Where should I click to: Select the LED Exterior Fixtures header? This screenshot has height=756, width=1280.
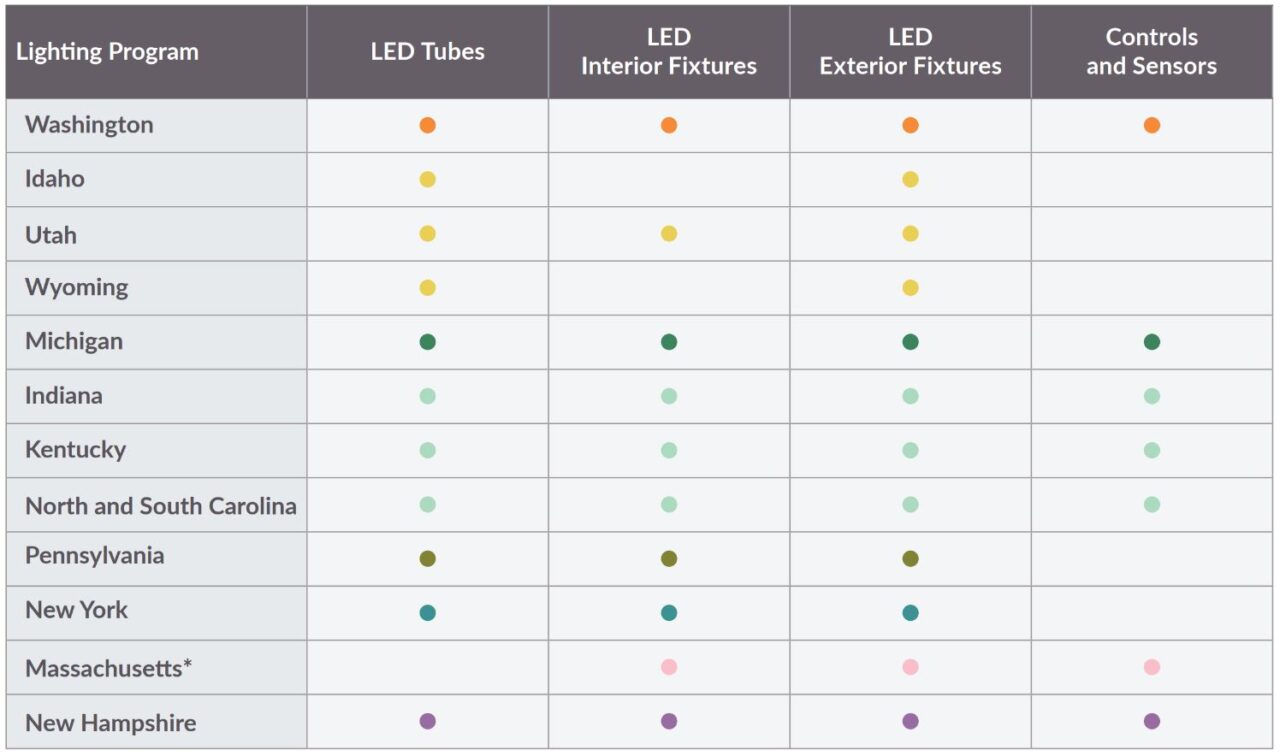(x=910, y=52)
